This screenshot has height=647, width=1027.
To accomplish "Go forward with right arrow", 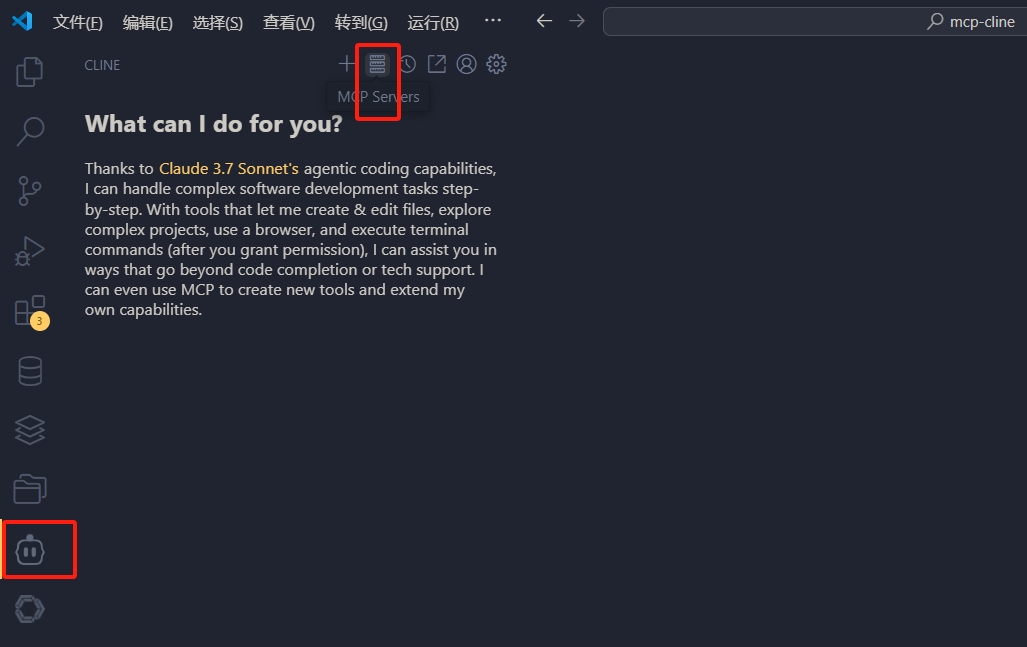I will pyautogui.click(x=576, y=21).
